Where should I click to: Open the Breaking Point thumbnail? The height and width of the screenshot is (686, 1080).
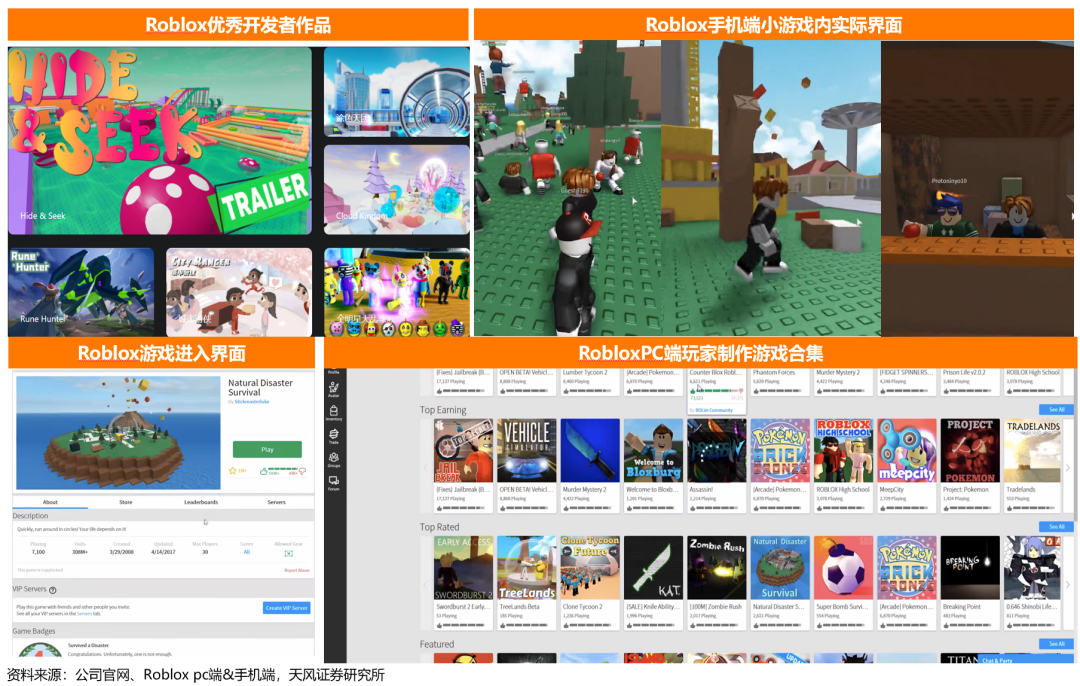(970, 568)
